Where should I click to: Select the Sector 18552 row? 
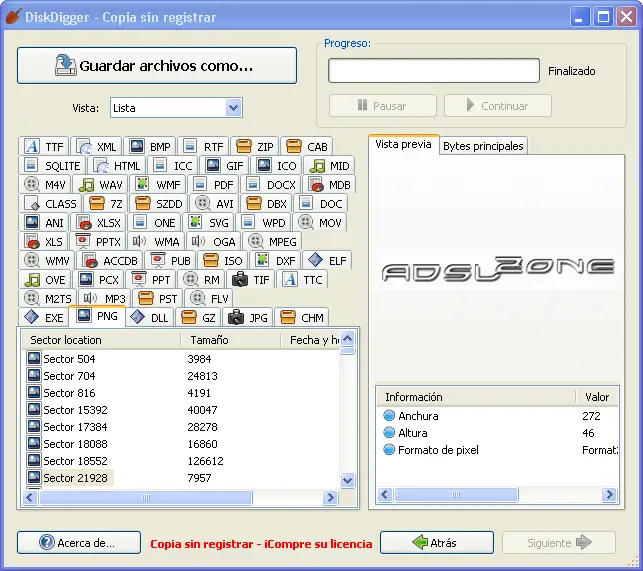(181, 461)
